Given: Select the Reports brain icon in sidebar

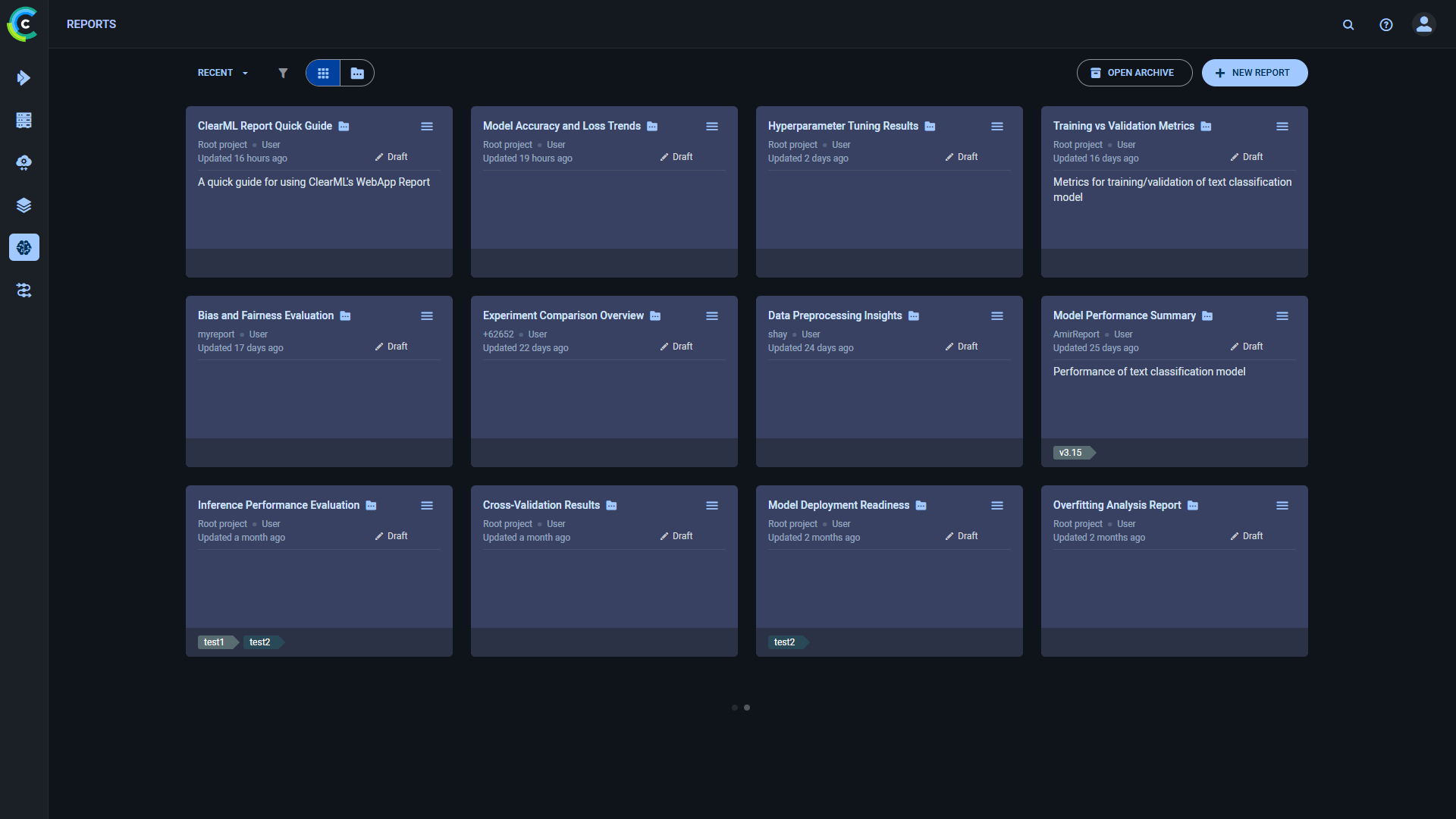Looking at the screenshot, I should pyautogui.click(x=24, y=247).
